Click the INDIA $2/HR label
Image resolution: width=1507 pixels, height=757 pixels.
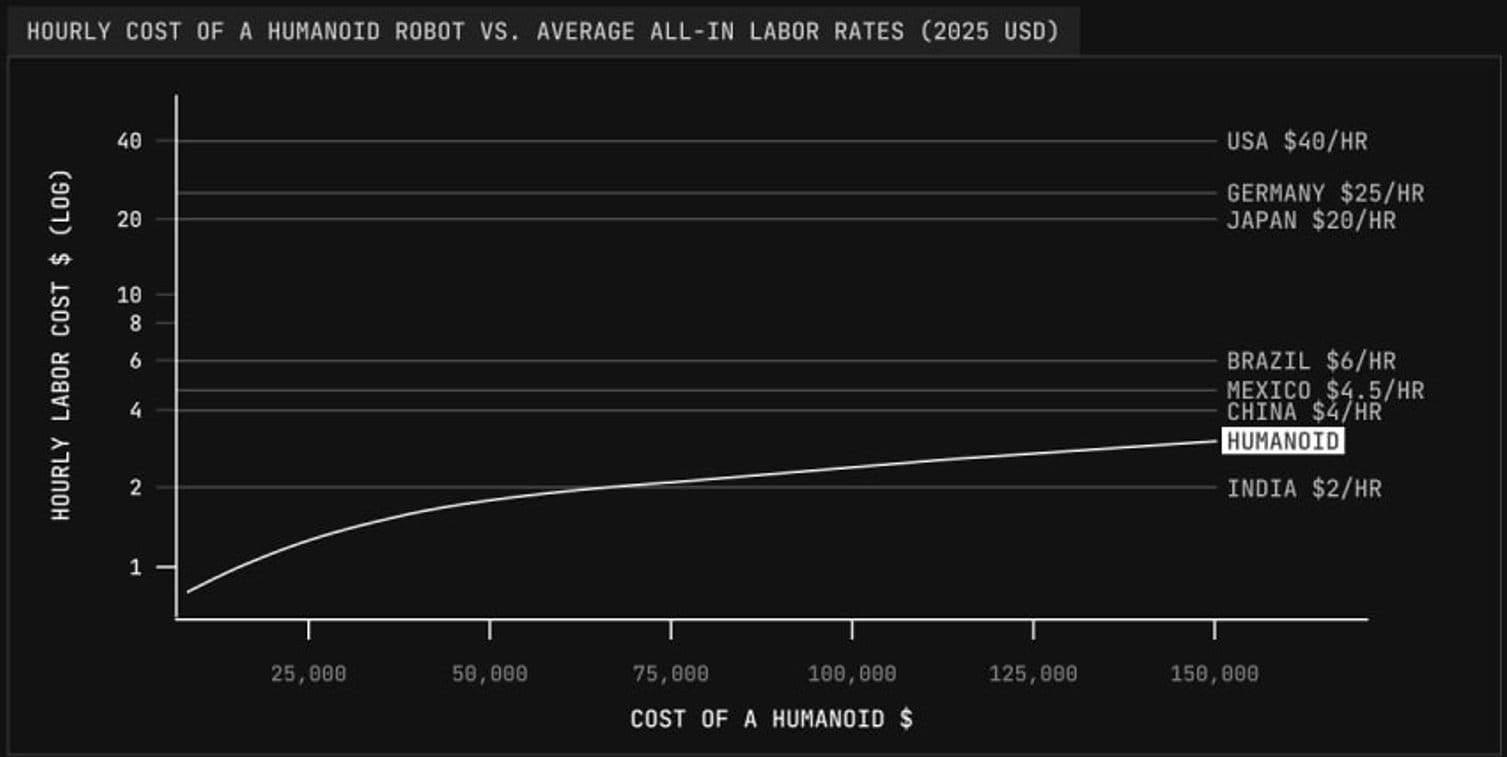pos(1303,489)
